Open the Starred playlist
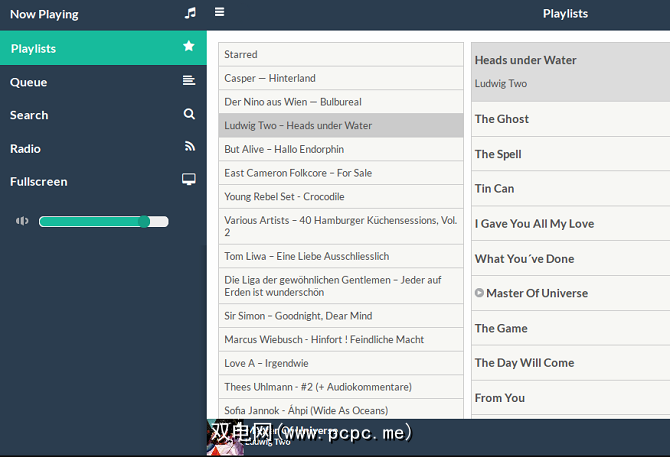This screenshot has height=457, width=670. pyautogui.click(x=341, y=54)
